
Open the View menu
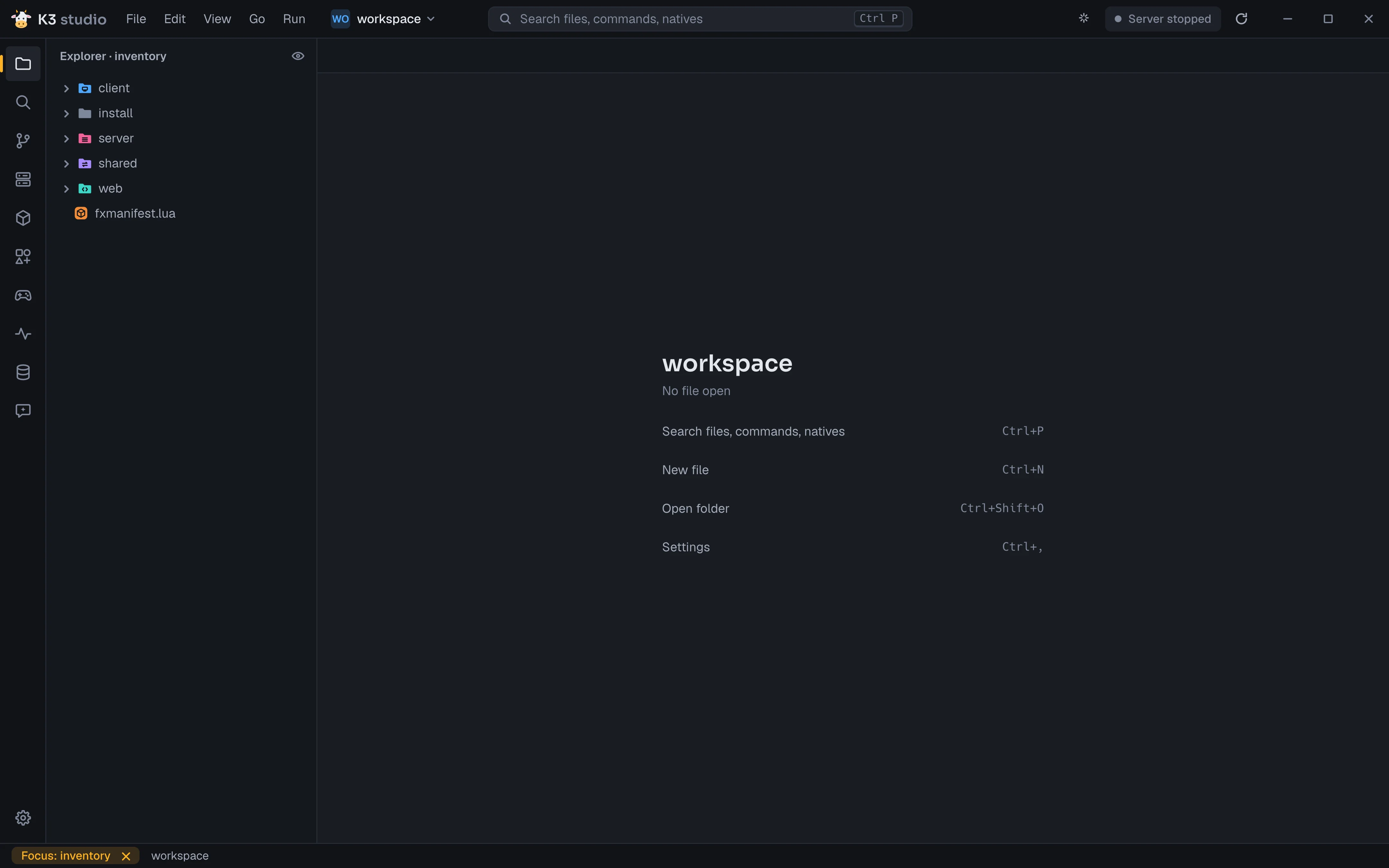pos(217,19)
